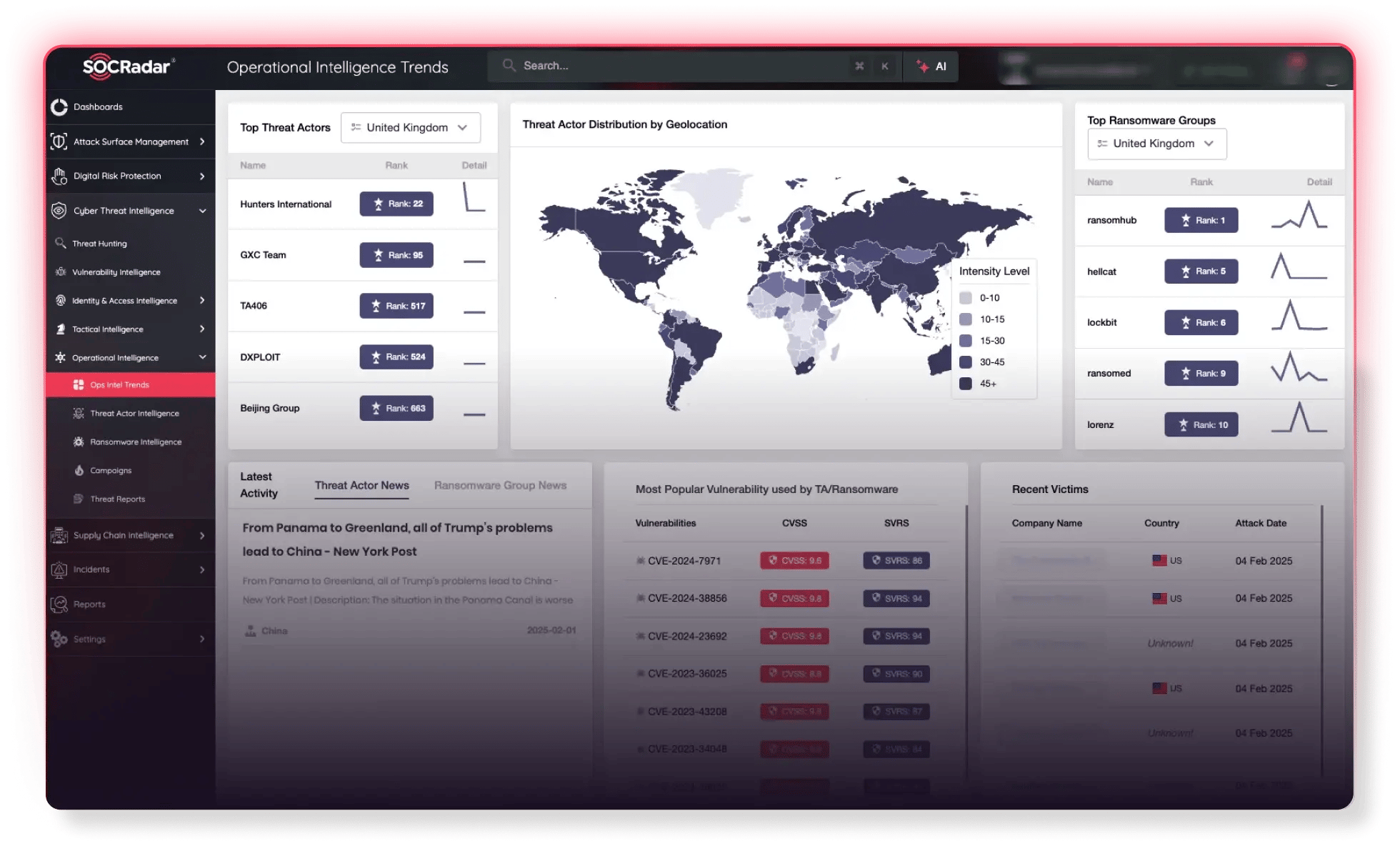Click the Threat Reports document icon
1400x861 pixels.
79,499
